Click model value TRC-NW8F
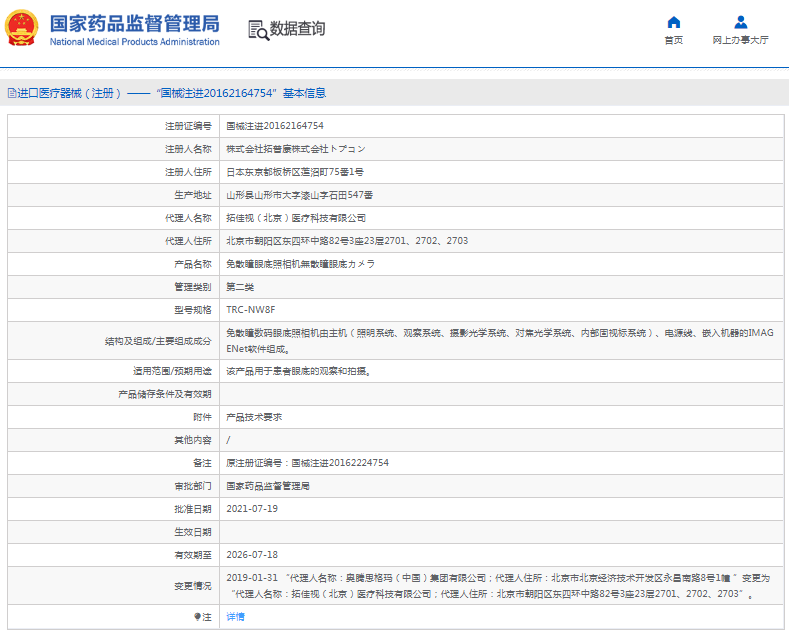This screenshot has height=635, width=789. click(x=251, y=310)
